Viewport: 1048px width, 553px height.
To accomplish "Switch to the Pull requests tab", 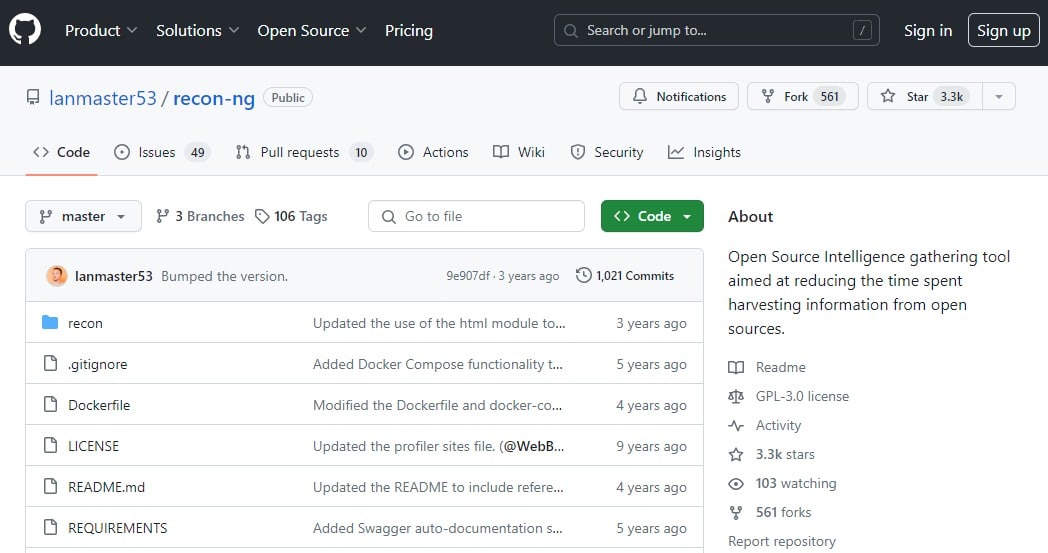I will [304, 152].
